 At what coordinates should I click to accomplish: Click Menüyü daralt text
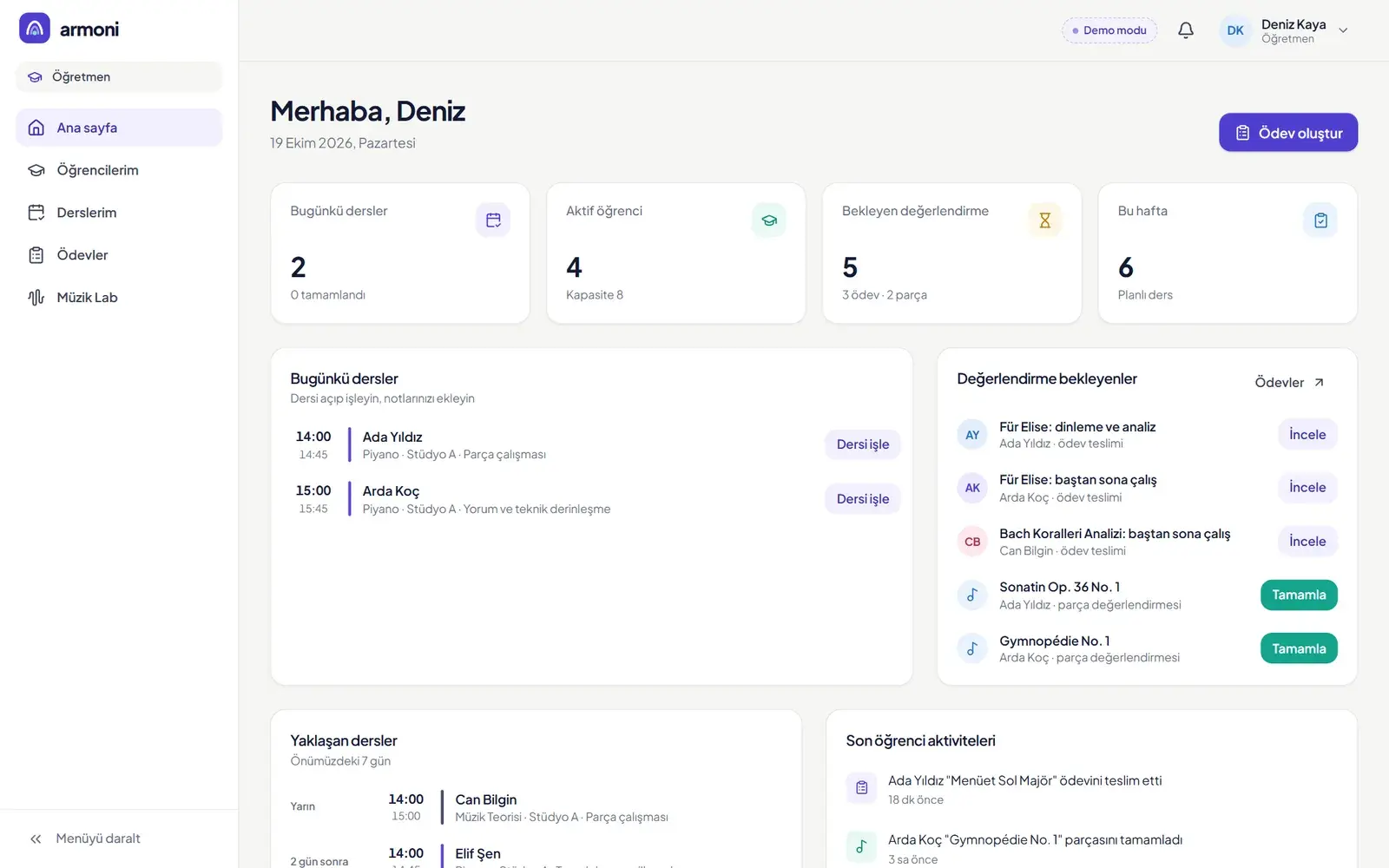click(98, 838)
